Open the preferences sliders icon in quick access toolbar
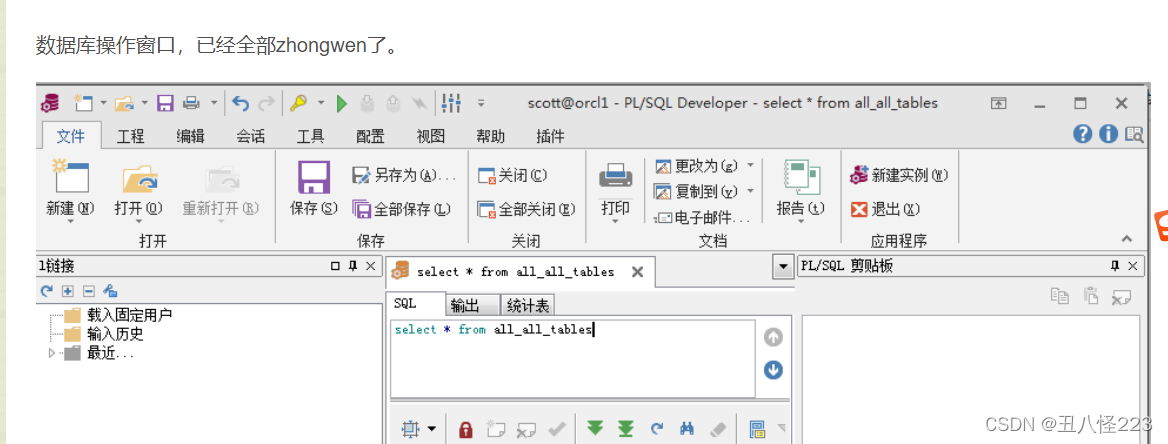Image resolution: width=1168 pixels, height=444 pixels. point(451,103)
